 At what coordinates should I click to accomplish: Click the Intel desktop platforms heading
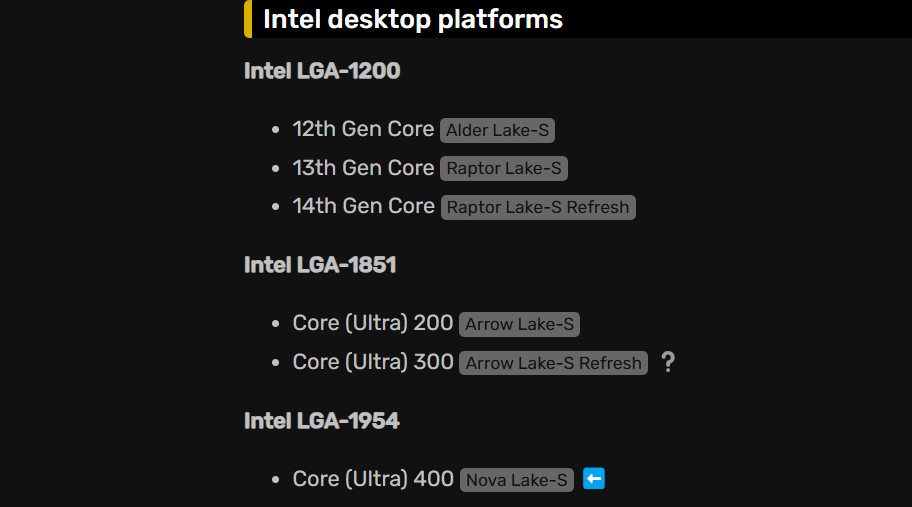pyautogui.click(x=412, y=19)
